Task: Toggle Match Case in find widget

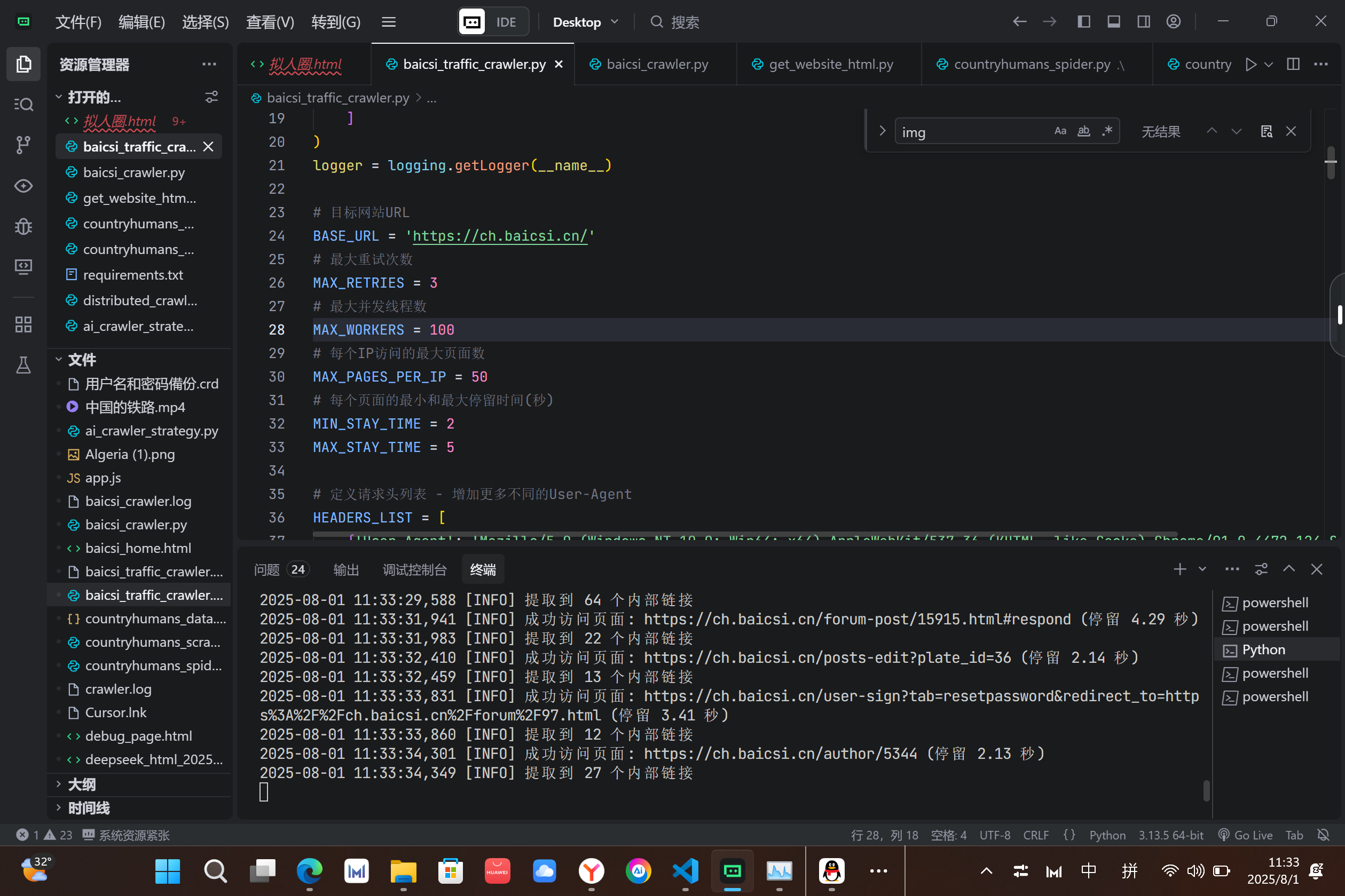Action: point(1060,131)
